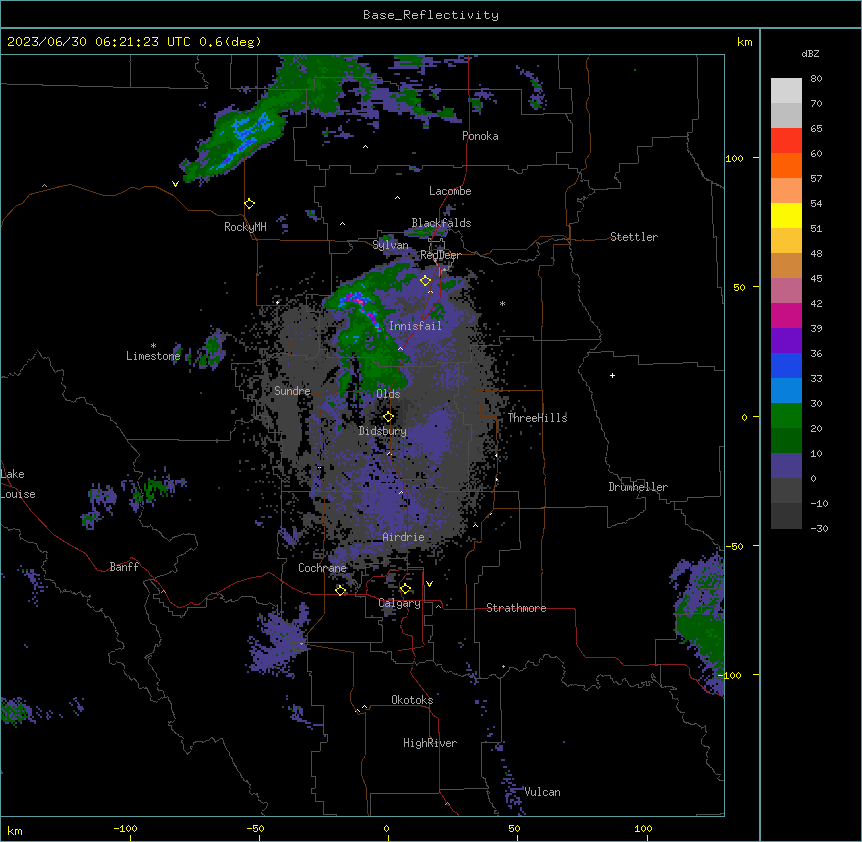Click the yellow diamond marker below RedDeer
Screen dimensions: 862x842
[425, 280]
